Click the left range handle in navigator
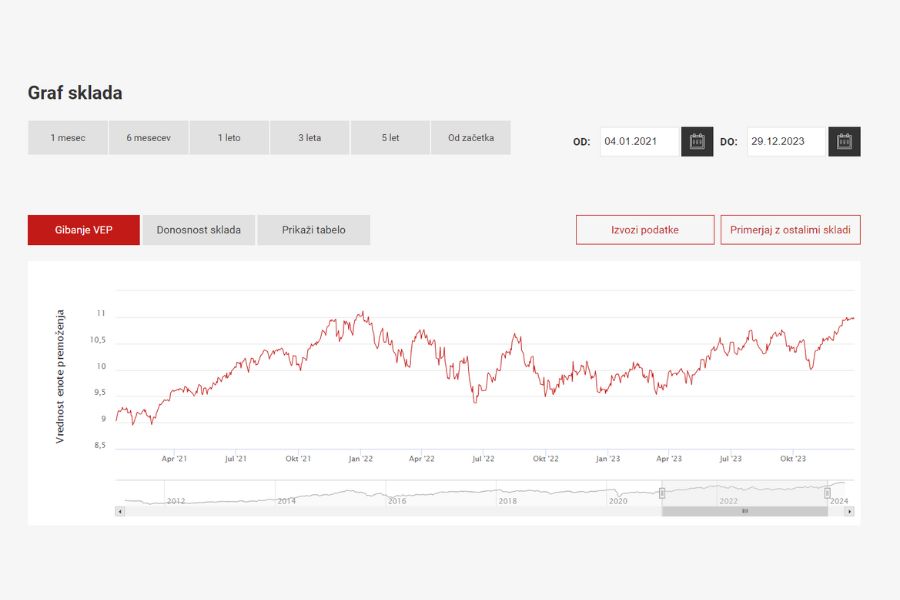 (x=662, y=492)
